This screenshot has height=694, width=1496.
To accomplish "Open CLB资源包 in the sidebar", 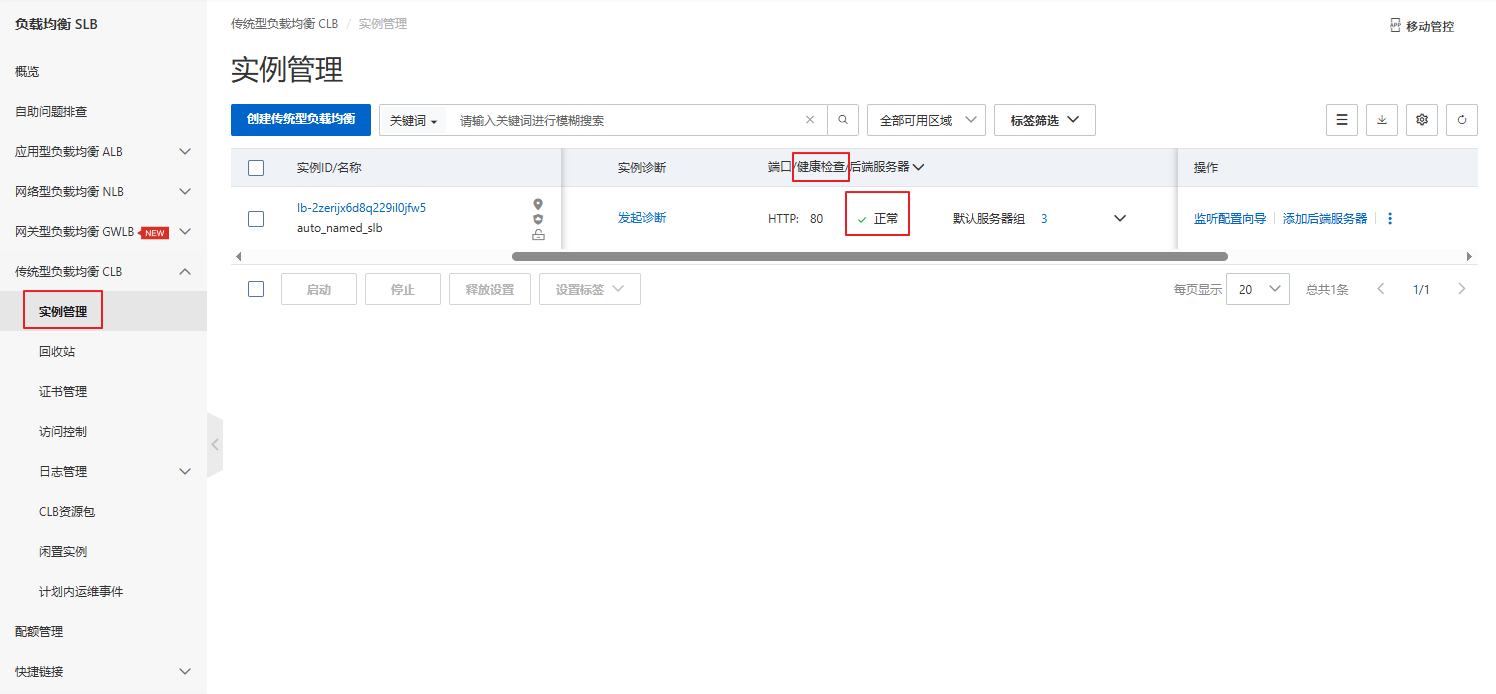I will point(67,512).
